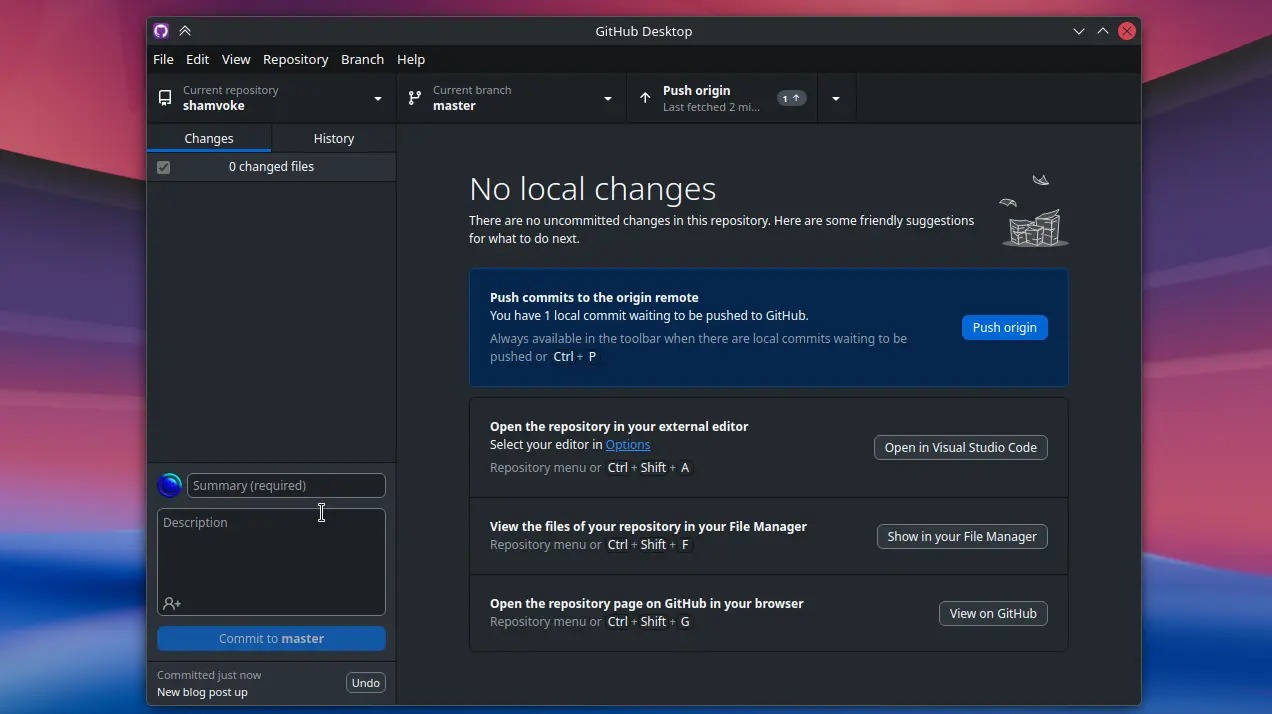Open the Help menu
The width and height of the screenshot is (1272, 714).
coord(411,59)
